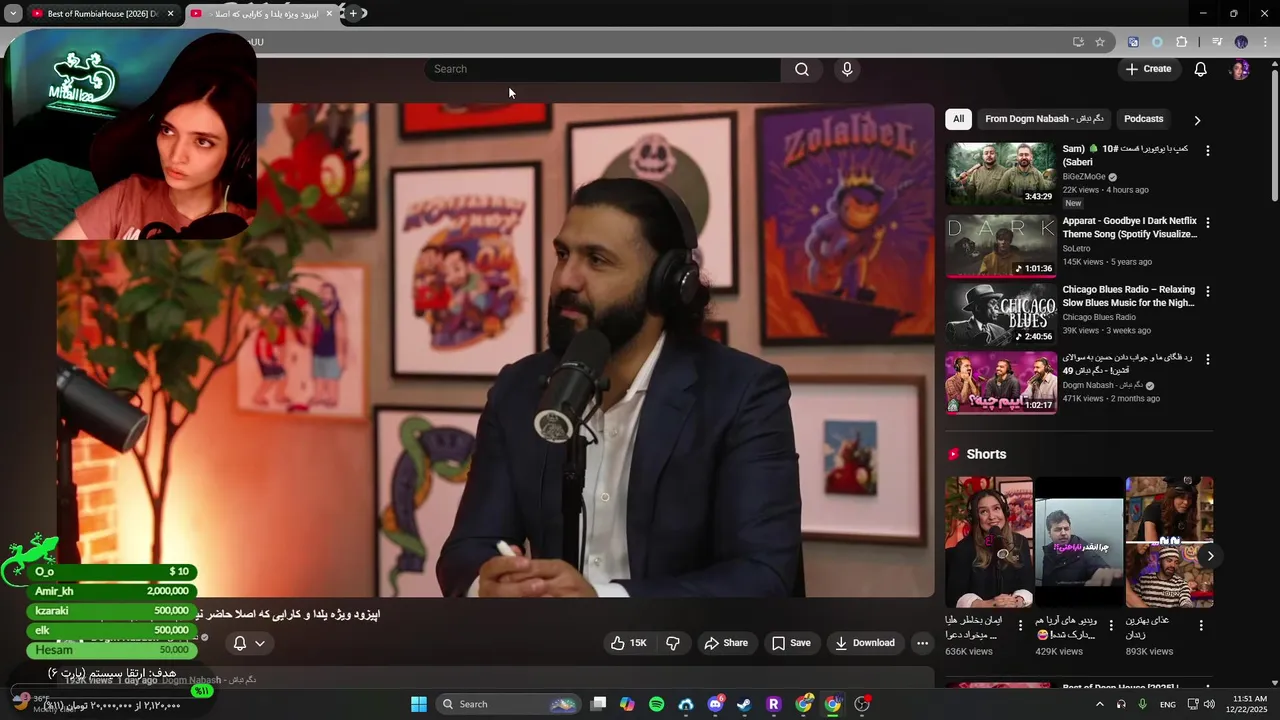Open more actions ellipsis under video

(923, 643)
